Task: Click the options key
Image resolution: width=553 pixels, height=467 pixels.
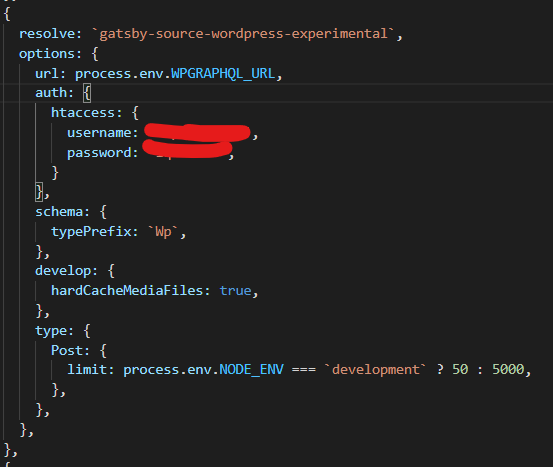Action: pyautogui.click(x=47, y=54)
